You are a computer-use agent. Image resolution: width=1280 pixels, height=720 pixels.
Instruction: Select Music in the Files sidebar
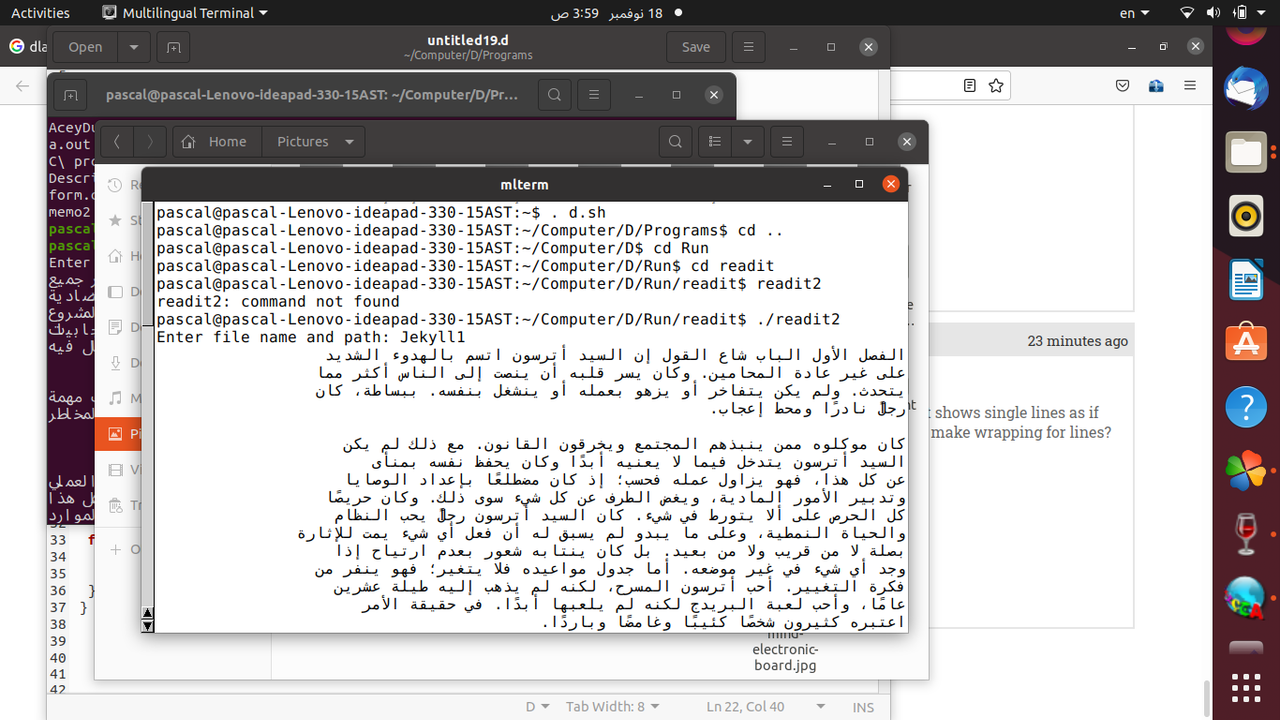117,398
